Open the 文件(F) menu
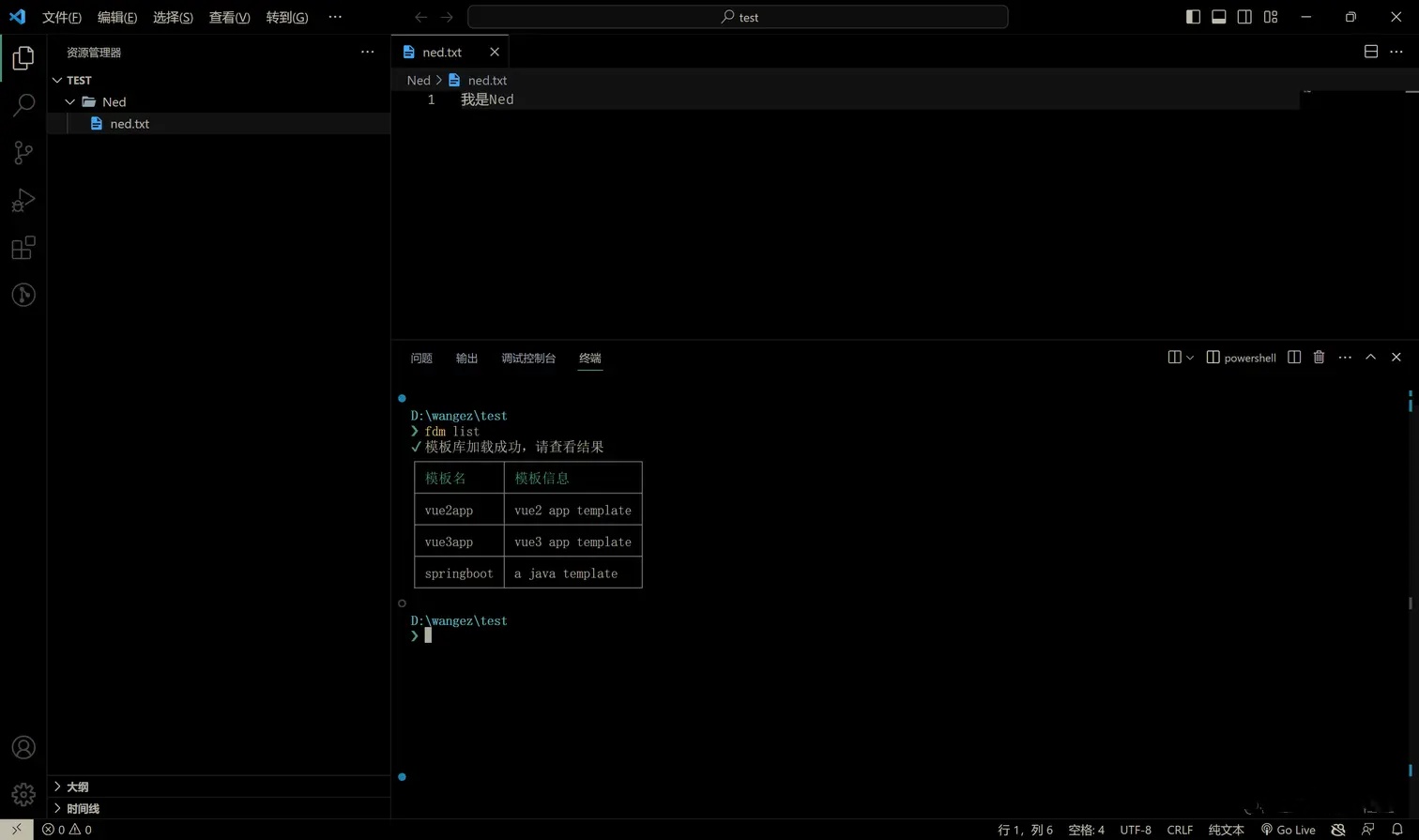 [62, 17]
